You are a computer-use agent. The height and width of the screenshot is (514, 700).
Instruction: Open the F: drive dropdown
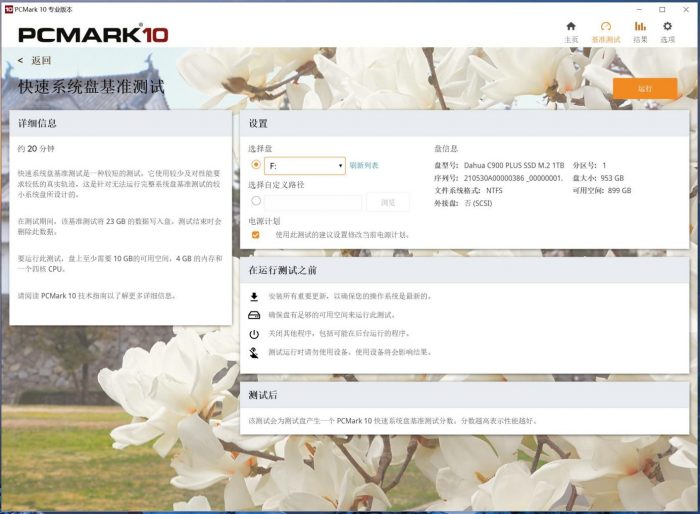[x=305, y=165]
